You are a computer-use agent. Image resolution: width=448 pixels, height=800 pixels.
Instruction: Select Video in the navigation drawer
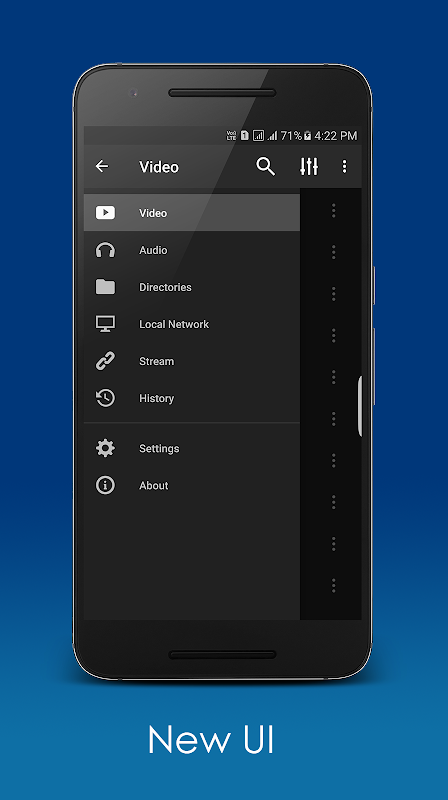coord(192,213)
